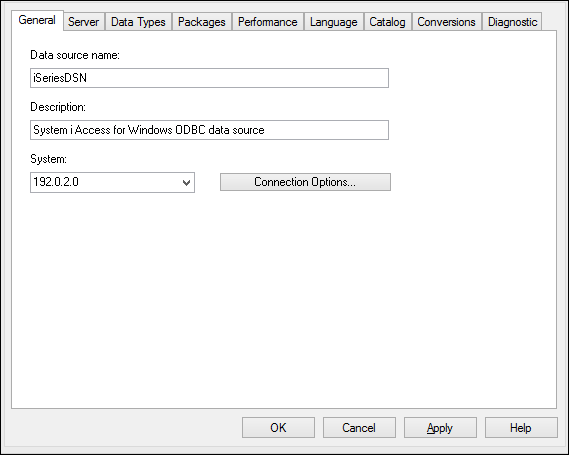569x455 pixels.
Task: Switch to the General tab
Action: pos(37,20)
